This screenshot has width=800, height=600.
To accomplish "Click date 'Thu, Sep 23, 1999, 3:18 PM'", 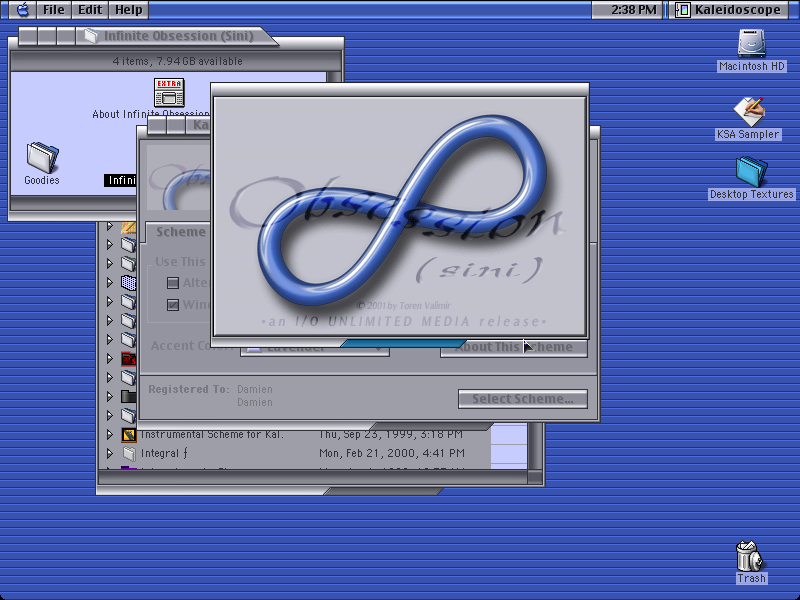I will point(391,435).
